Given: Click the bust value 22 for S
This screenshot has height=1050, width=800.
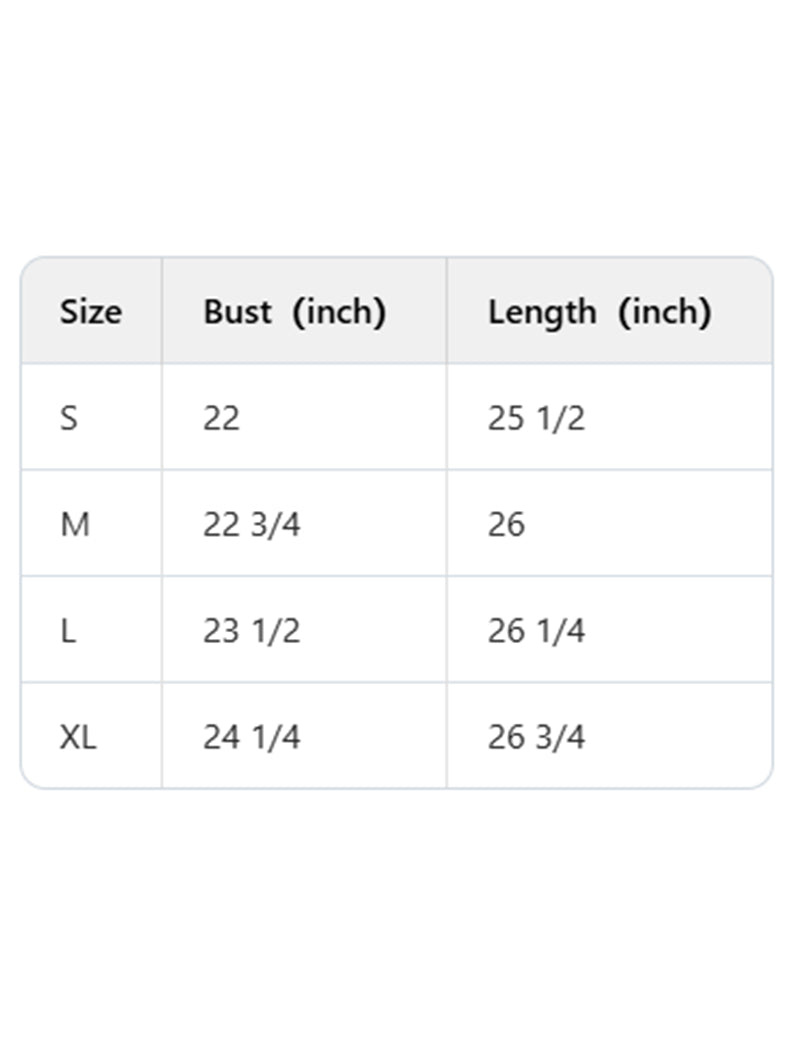Looking at the screenshot, I should click(221, 418).
